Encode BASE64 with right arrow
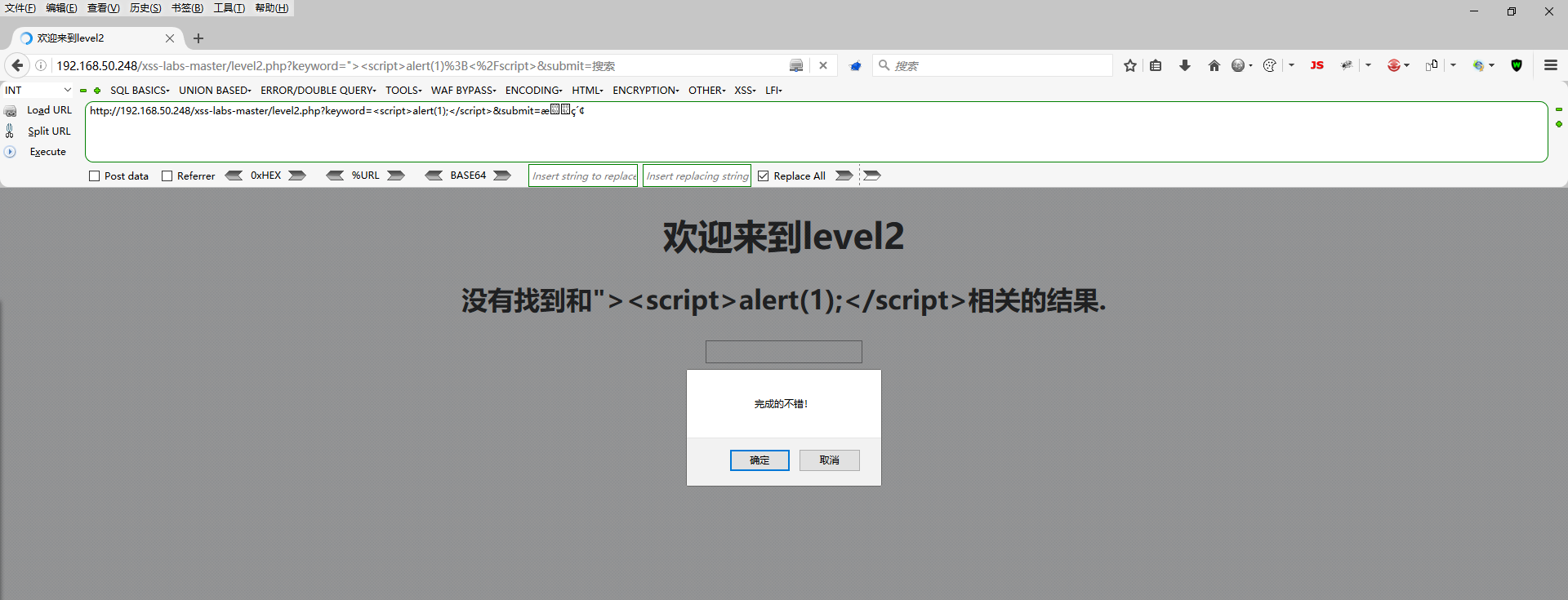 tap(502, 176)
